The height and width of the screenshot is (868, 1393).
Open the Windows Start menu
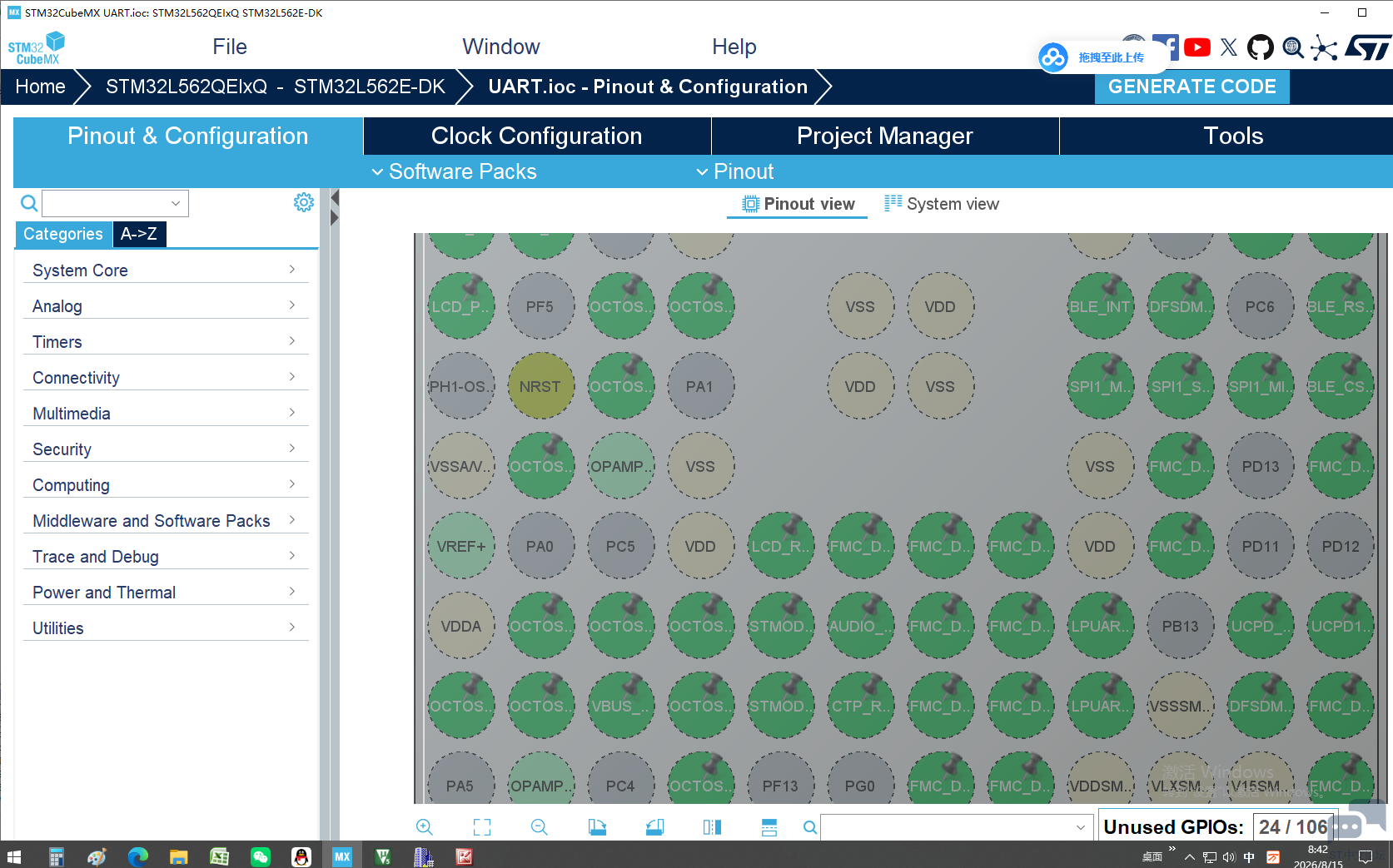click(x=14, y=856)
